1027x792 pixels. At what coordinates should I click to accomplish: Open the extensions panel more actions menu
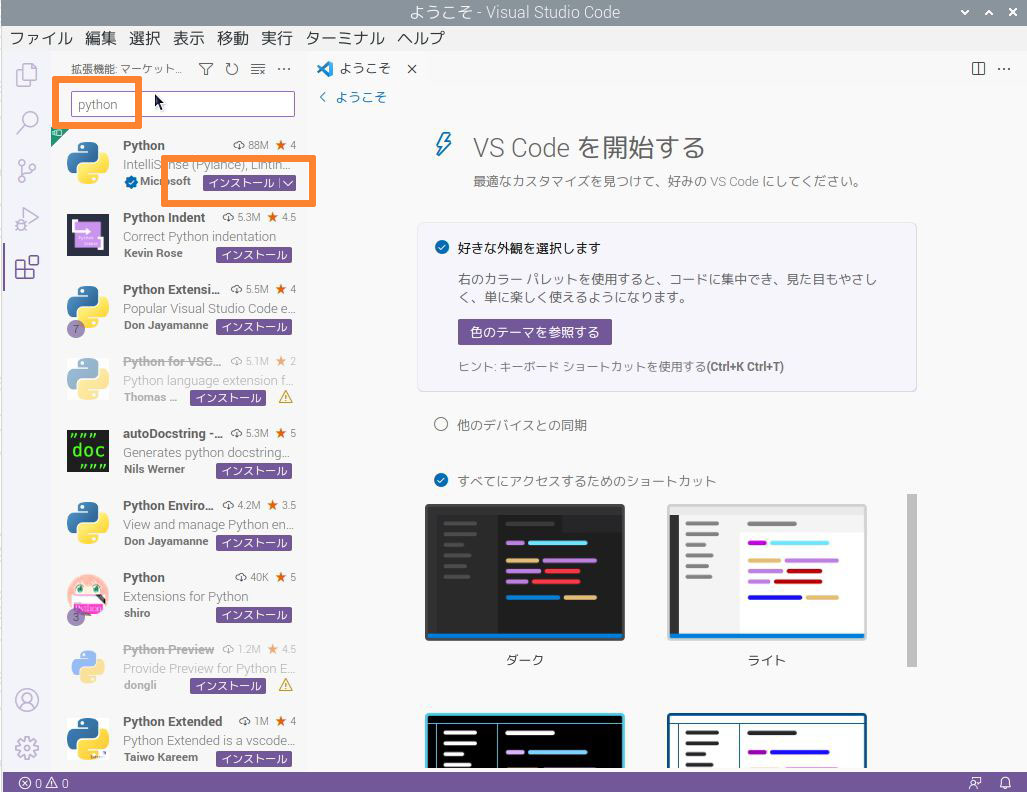(x=283, y=68)
